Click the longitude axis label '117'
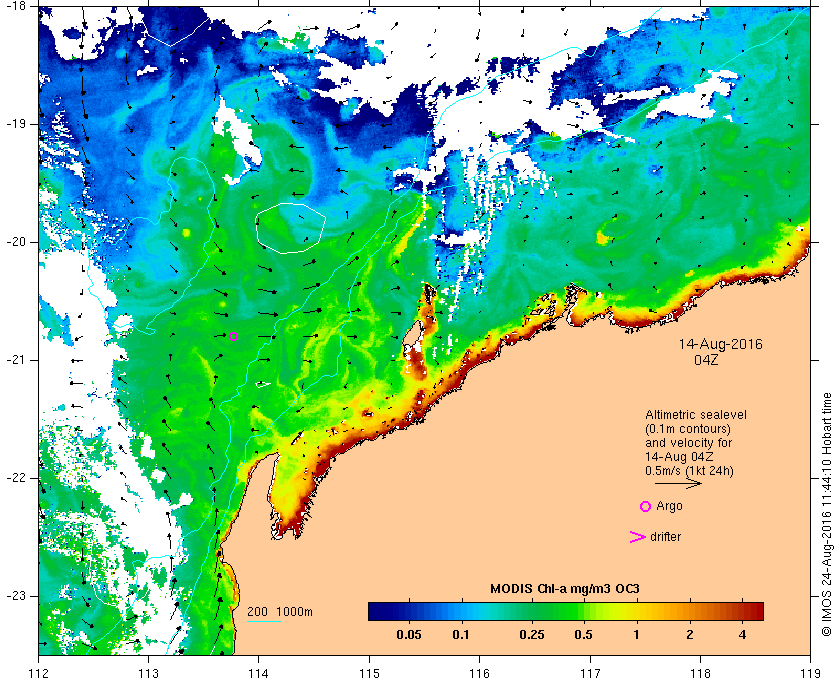840x680 pixels. (x=590, y=673)
